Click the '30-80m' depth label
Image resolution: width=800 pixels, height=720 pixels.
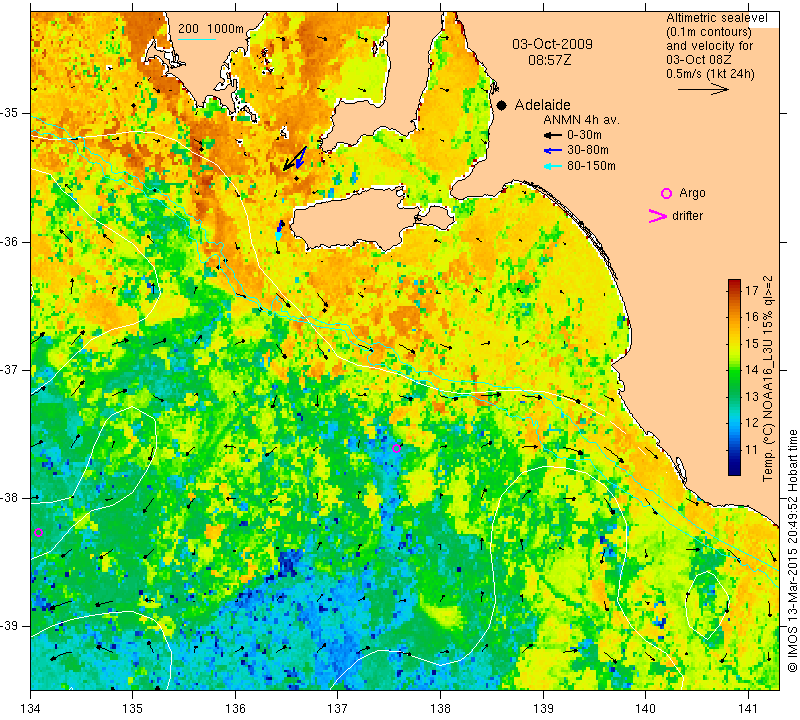coord(588,150)
